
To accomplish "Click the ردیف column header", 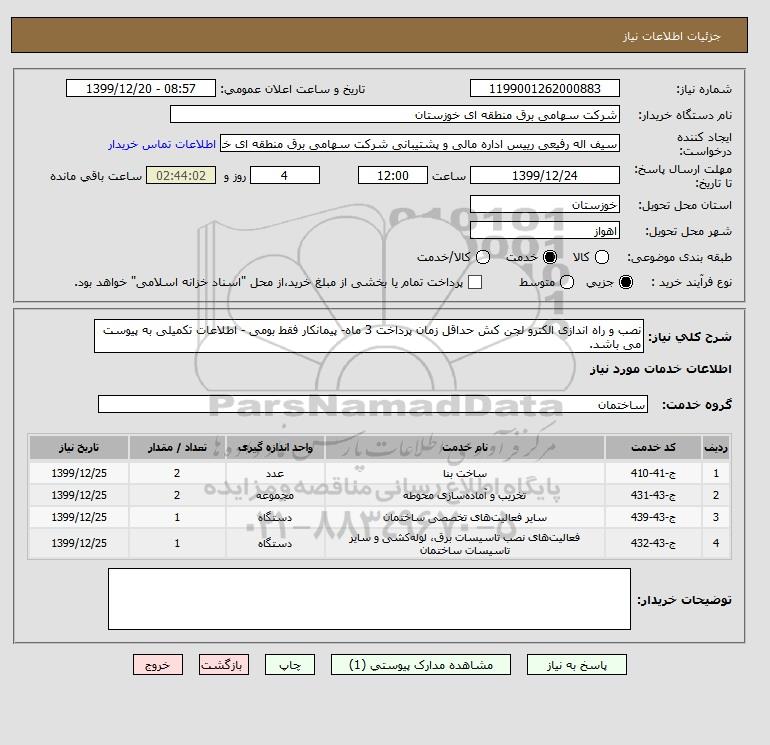I will (x=716, y=447).
